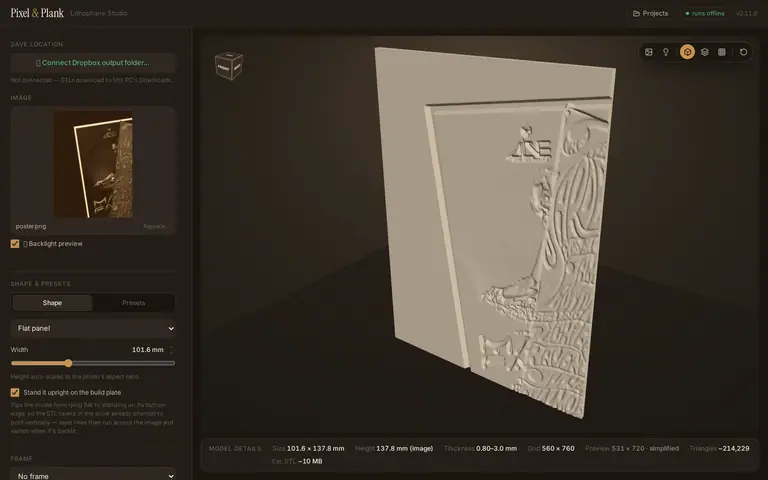Disable 'Stand it upright on the build plate'

pos(15,392)
